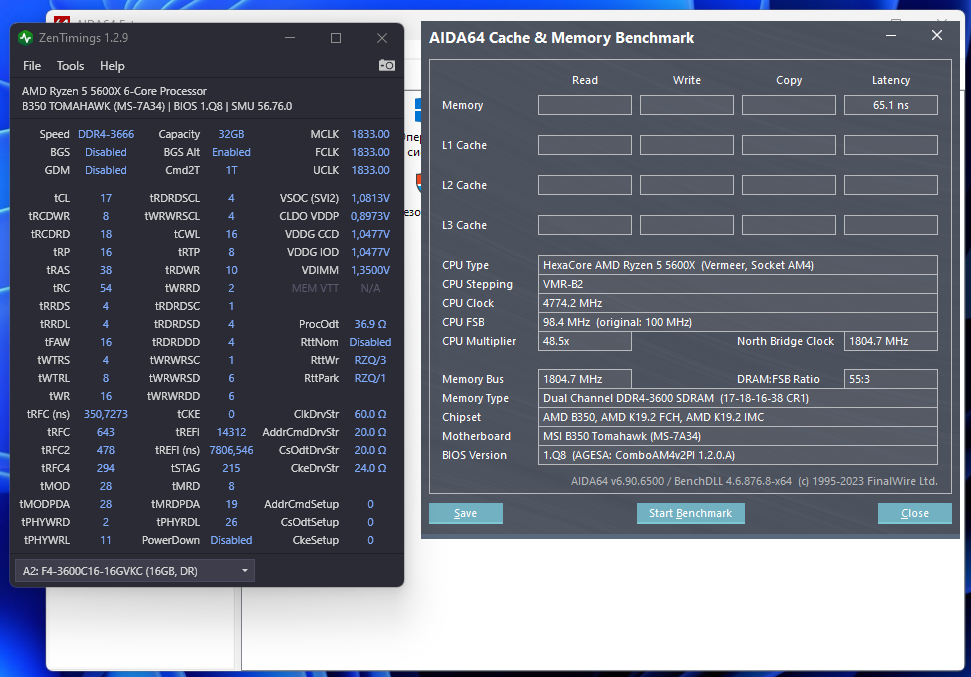971x677 pixels.
Task: Click the UCLK 1833.00 value
Action: coord(370,170)
